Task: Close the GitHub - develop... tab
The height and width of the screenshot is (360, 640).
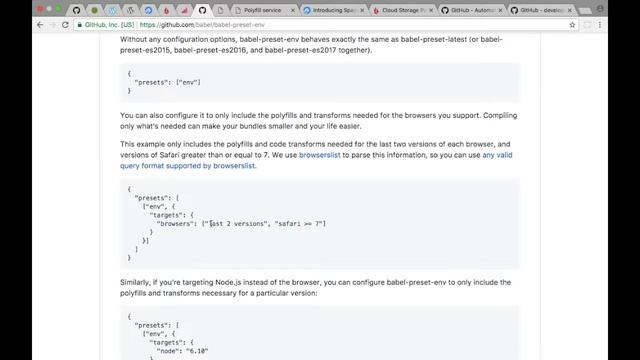Action: pos(570,10)
